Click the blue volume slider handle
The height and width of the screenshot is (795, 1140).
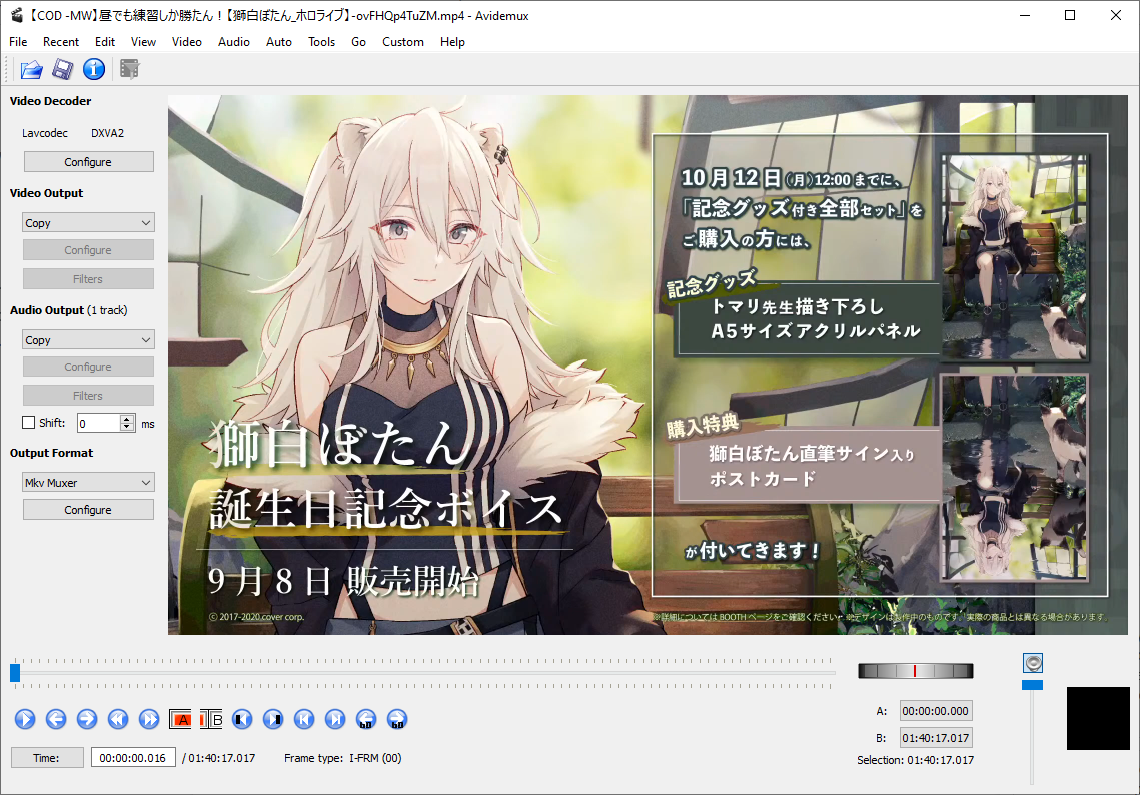click(x=1032, y=685)
